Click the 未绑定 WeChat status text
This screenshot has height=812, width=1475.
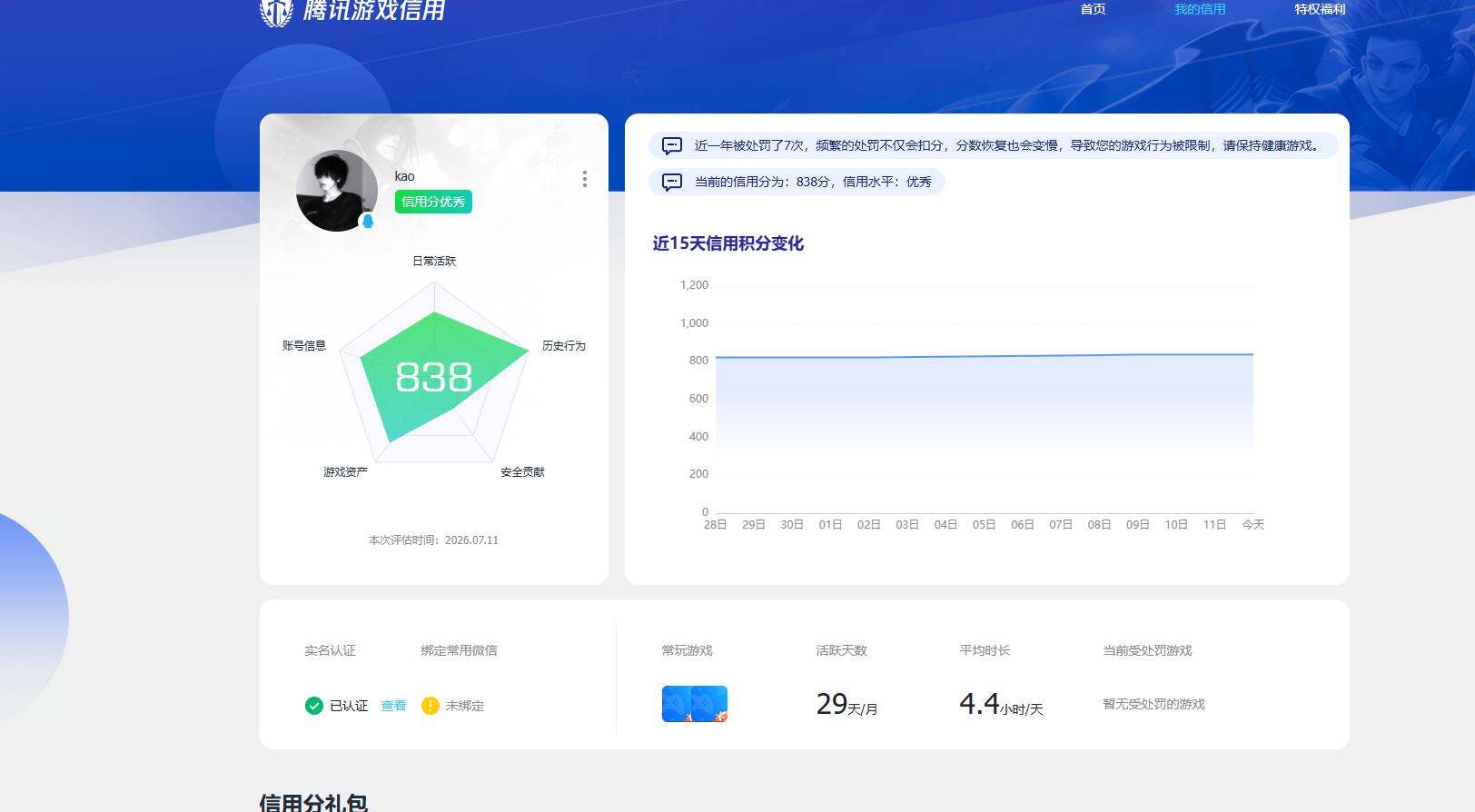(x=465, y=706)
